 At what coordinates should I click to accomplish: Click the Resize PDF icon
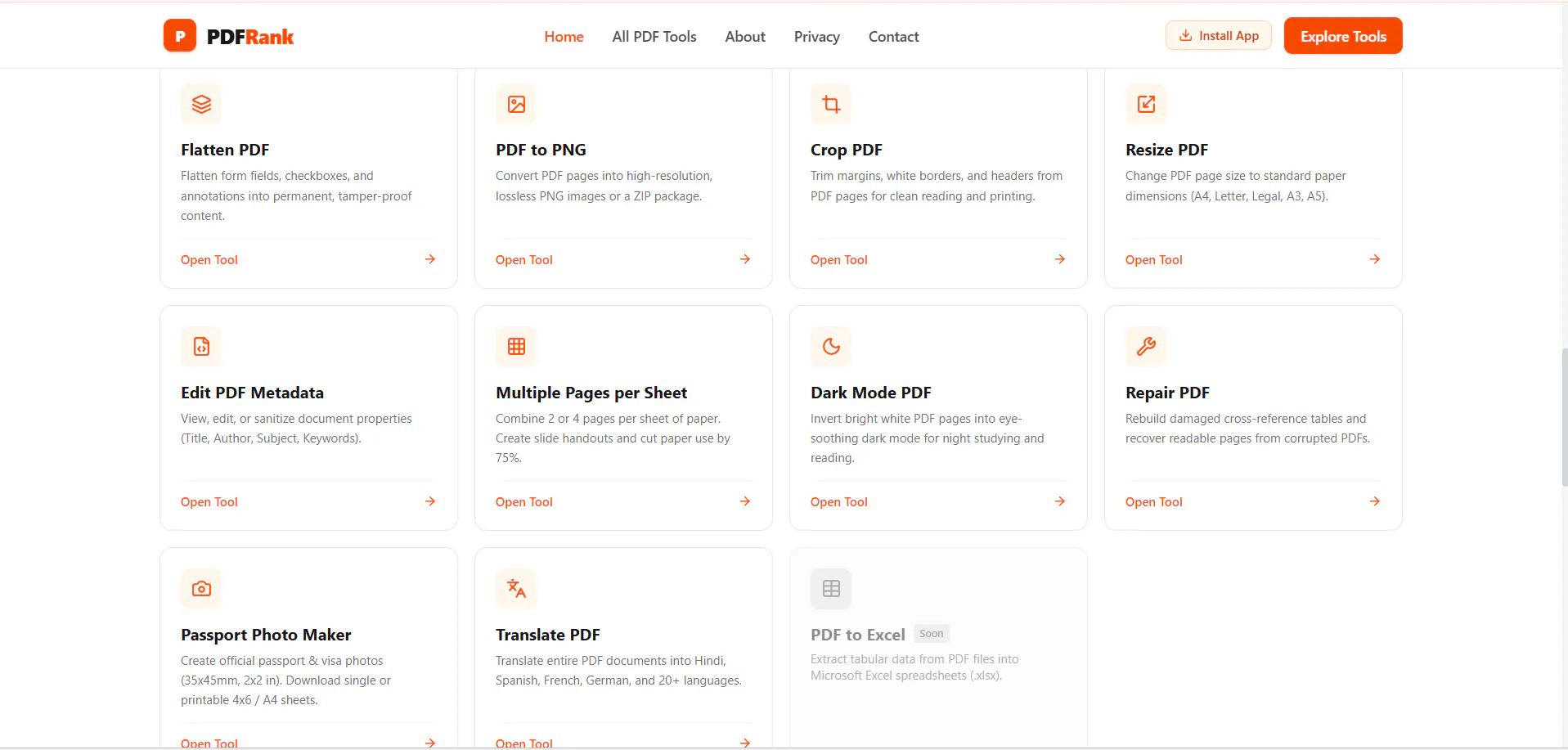click(x=1146, y=104)
